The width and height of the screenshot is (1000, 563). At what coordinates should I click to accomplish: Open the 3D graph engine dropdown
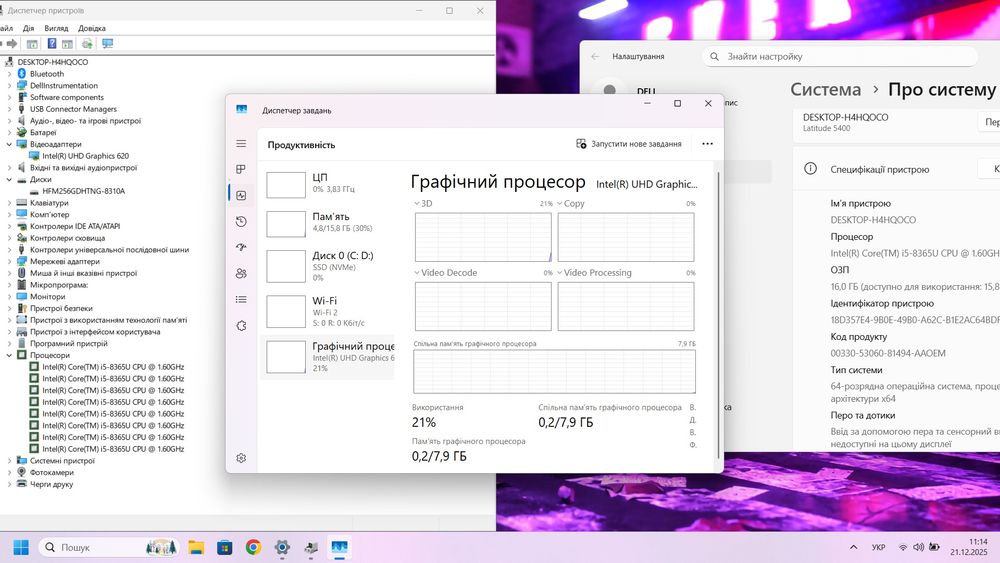point(416,203)
